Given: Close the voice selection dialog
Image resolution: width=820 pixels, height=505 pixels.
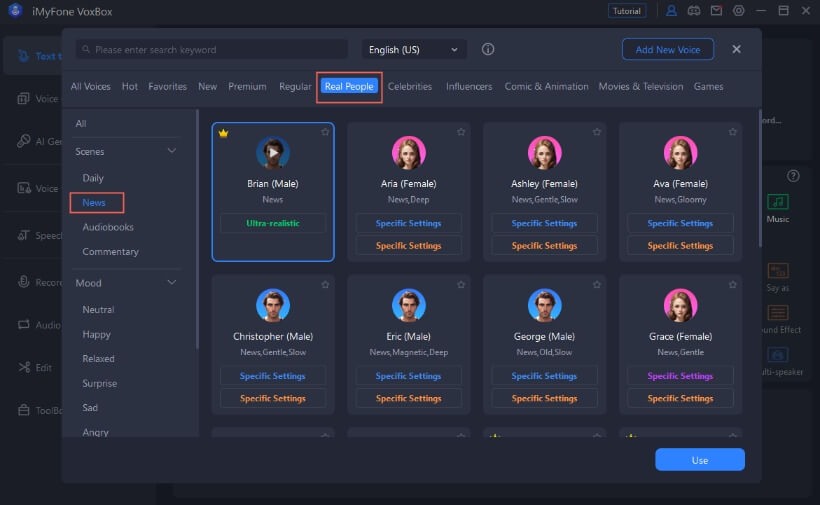Looking at the screenshot, I should tap(736, 49).
